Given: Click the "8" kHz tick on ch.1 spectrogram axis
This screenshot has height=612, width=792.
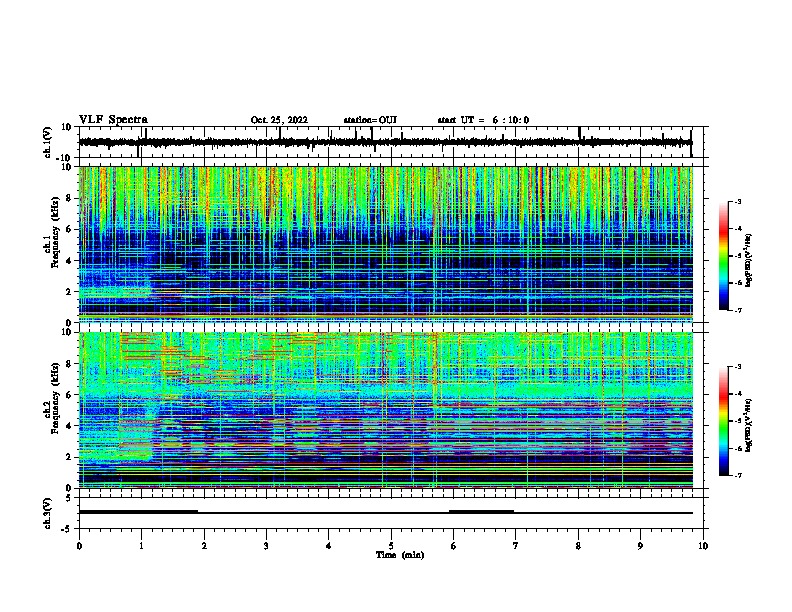Looking at the screenshot, I should coord(70,198).
